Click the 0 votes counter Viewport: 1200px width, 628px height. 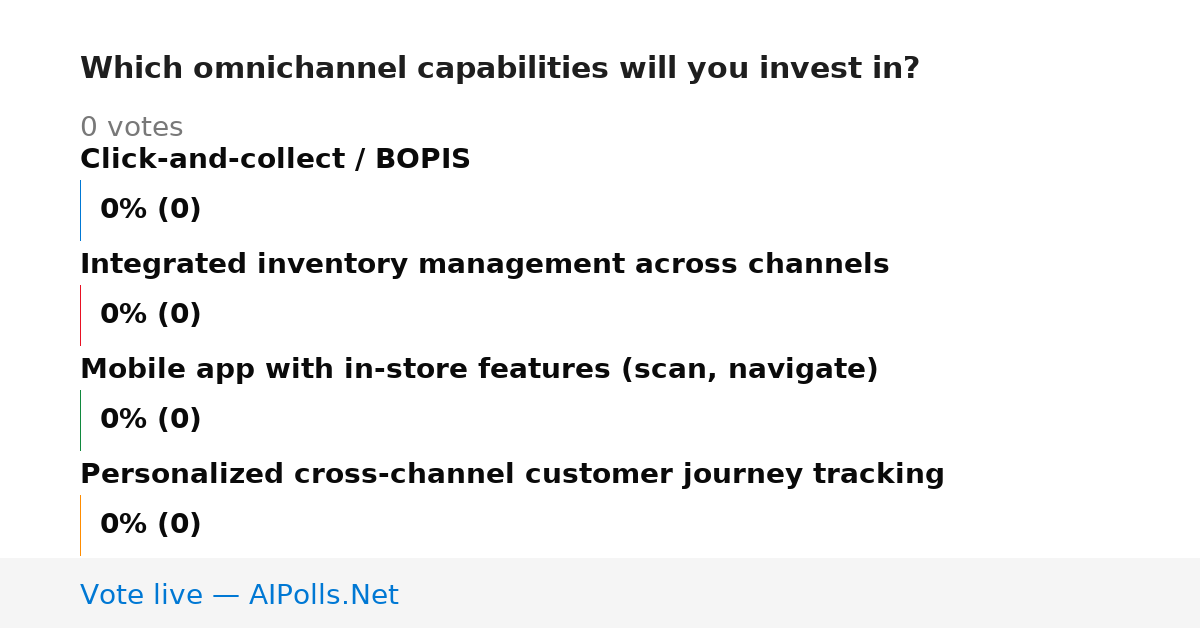131,128
